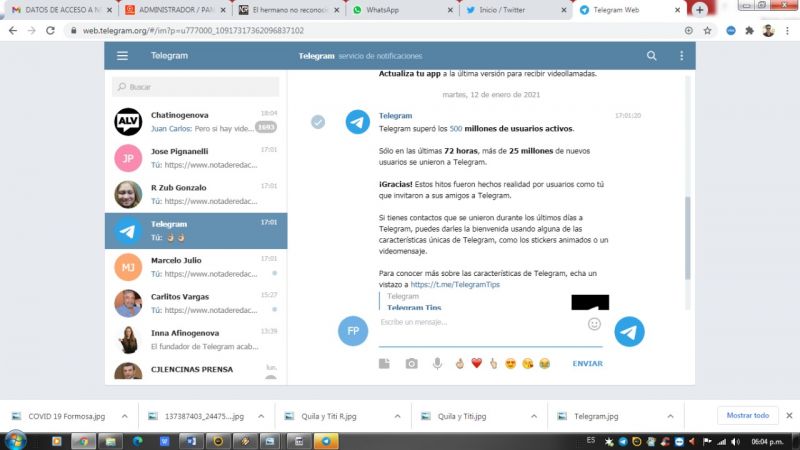The width and height of the screenshot is (800, 450).
Task: Open the chat options three-dot menu
Action: pyautogui.click(x=682, y=56)
